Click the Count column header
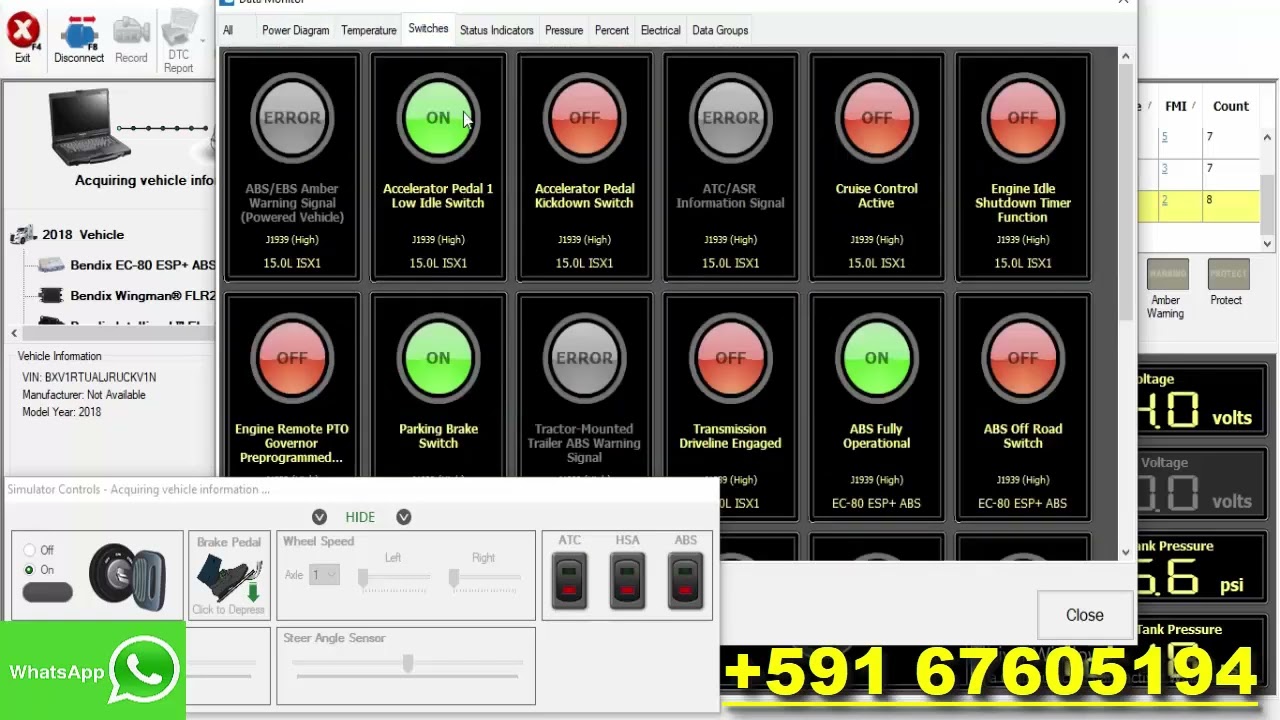Image resolution: width=1280 pixels, height=720 pixels. pos(1230,106)
